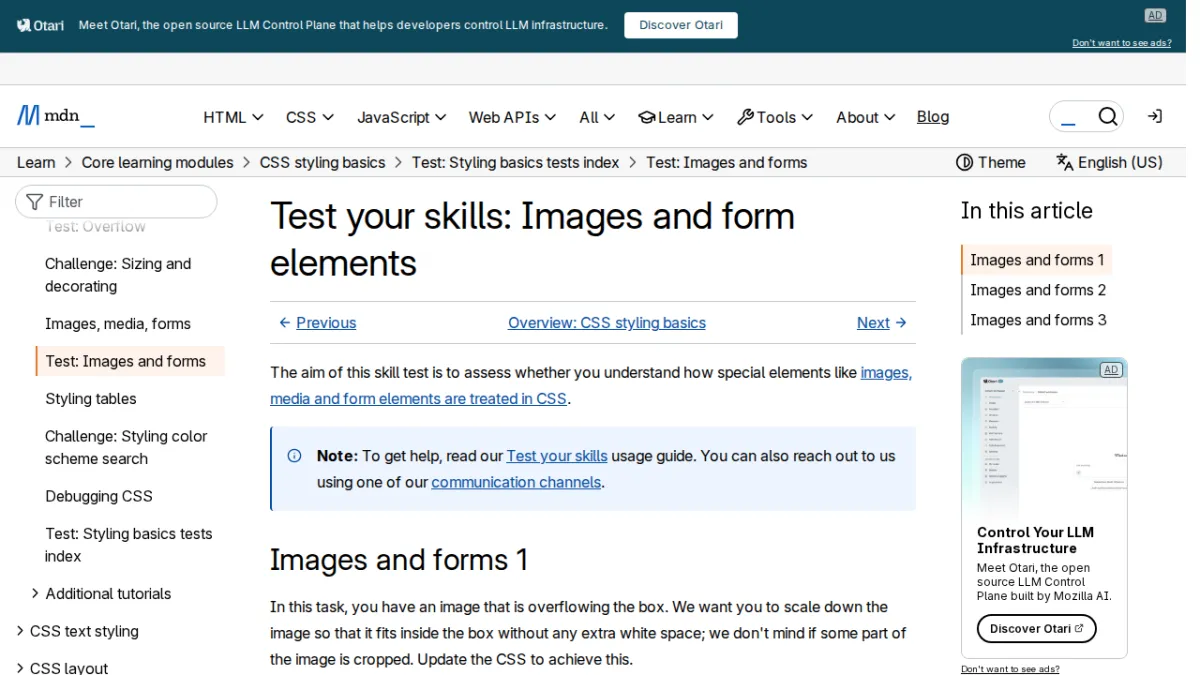Open the Theme switcher
Screen dimensions: 1200x675
click(x=991, y=162)
